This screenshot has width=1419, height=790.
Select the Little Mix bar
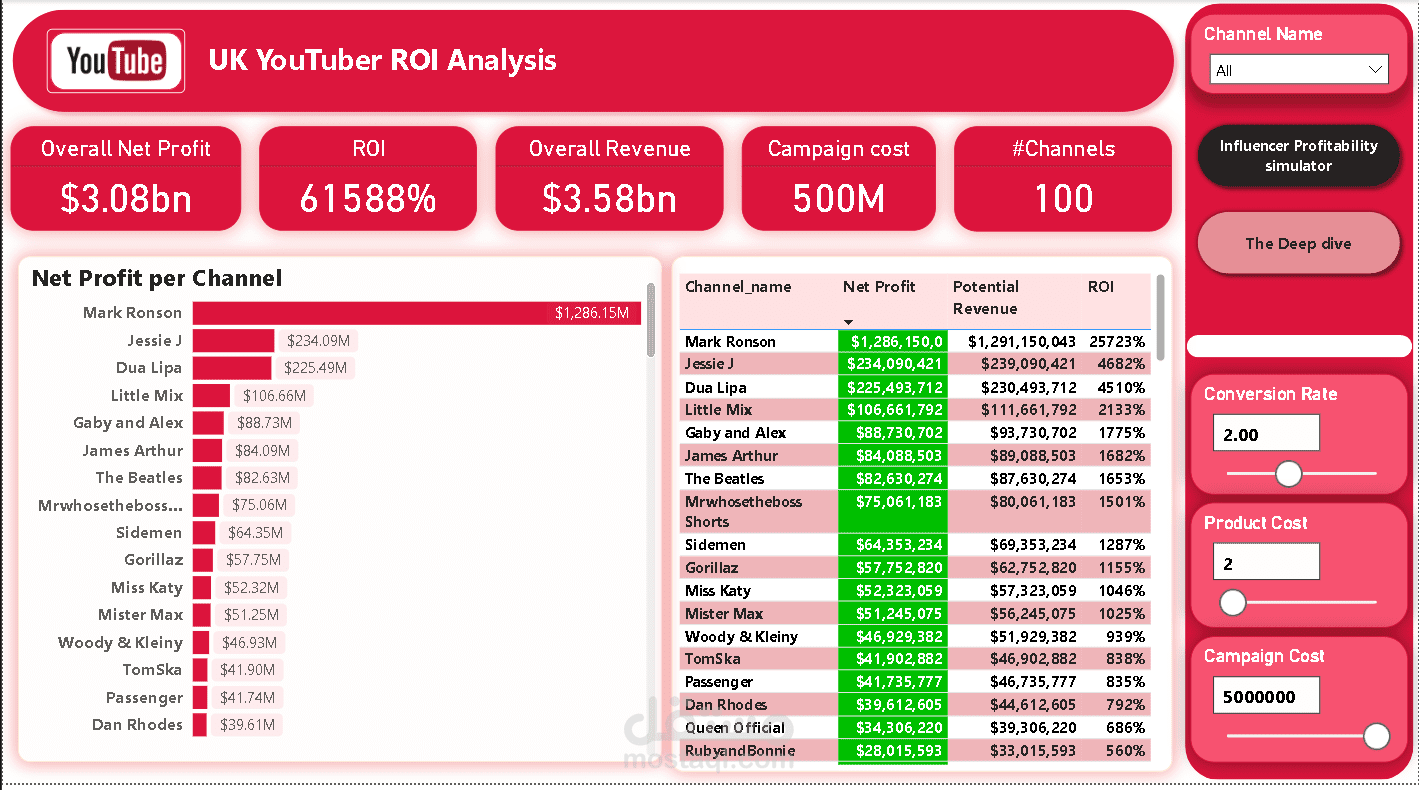point(211,396)
